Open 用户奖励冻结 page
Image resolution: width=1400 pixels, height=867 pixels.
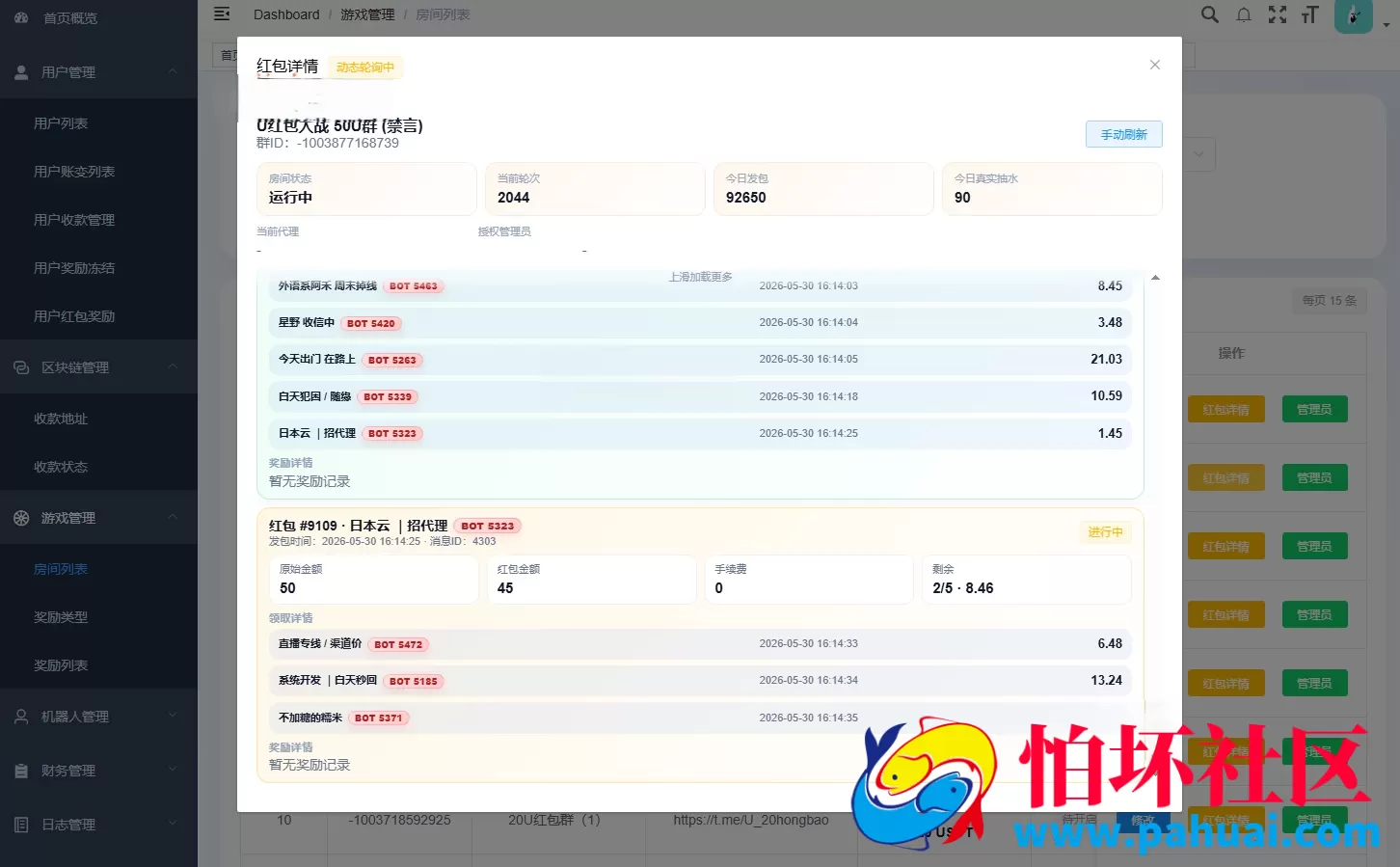point(98,268)
